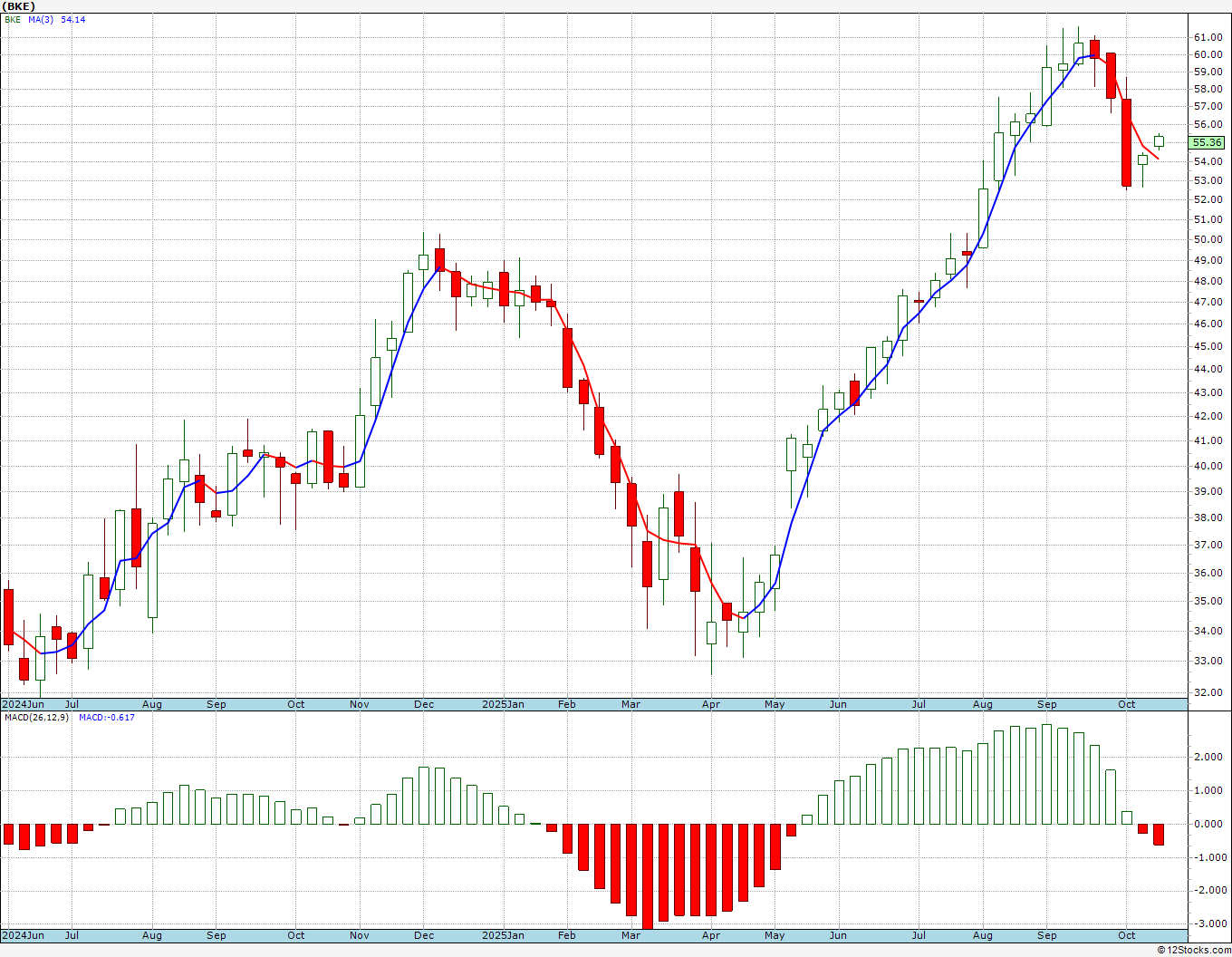Click the 0.000 MACD axis label

coord(1208,824)
